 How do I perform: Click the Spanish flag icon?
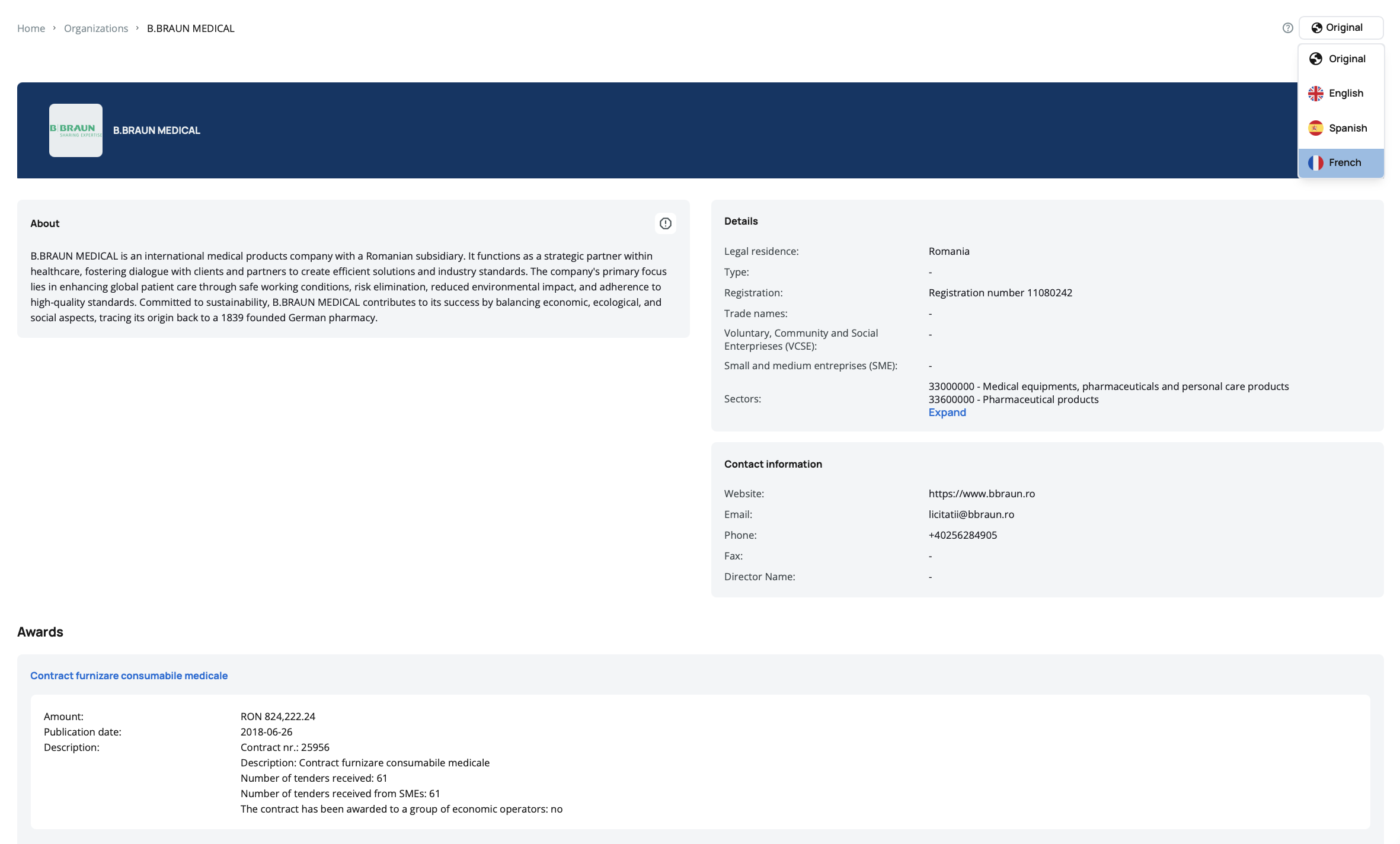coord(1316,128)
